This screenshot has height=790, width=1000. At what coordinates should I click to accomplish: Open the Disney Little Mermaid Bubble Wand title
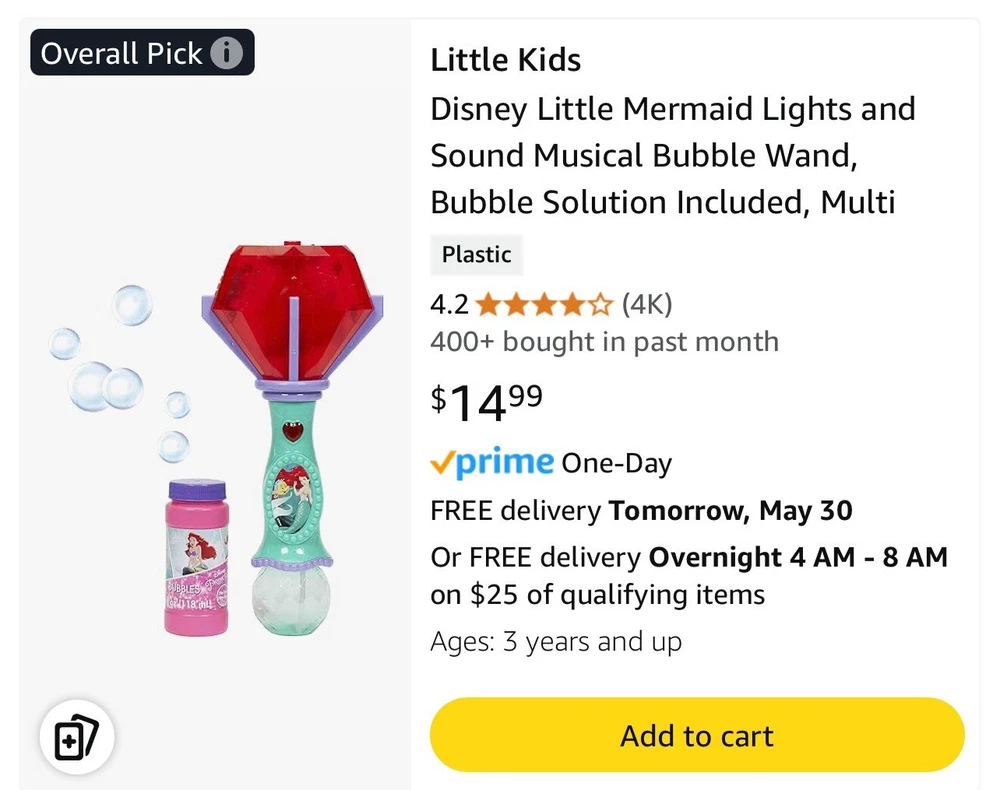point(672,155)
